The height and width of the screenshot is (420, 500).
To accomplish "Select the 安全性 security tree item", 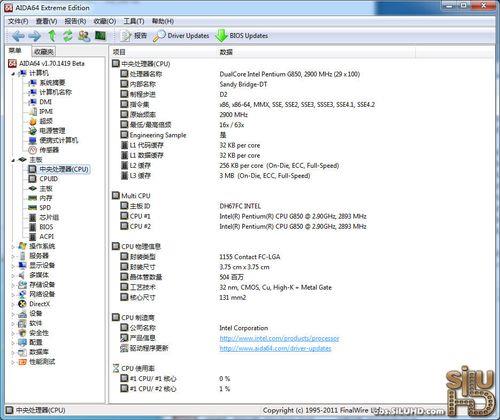I will (x=34, y=333).
